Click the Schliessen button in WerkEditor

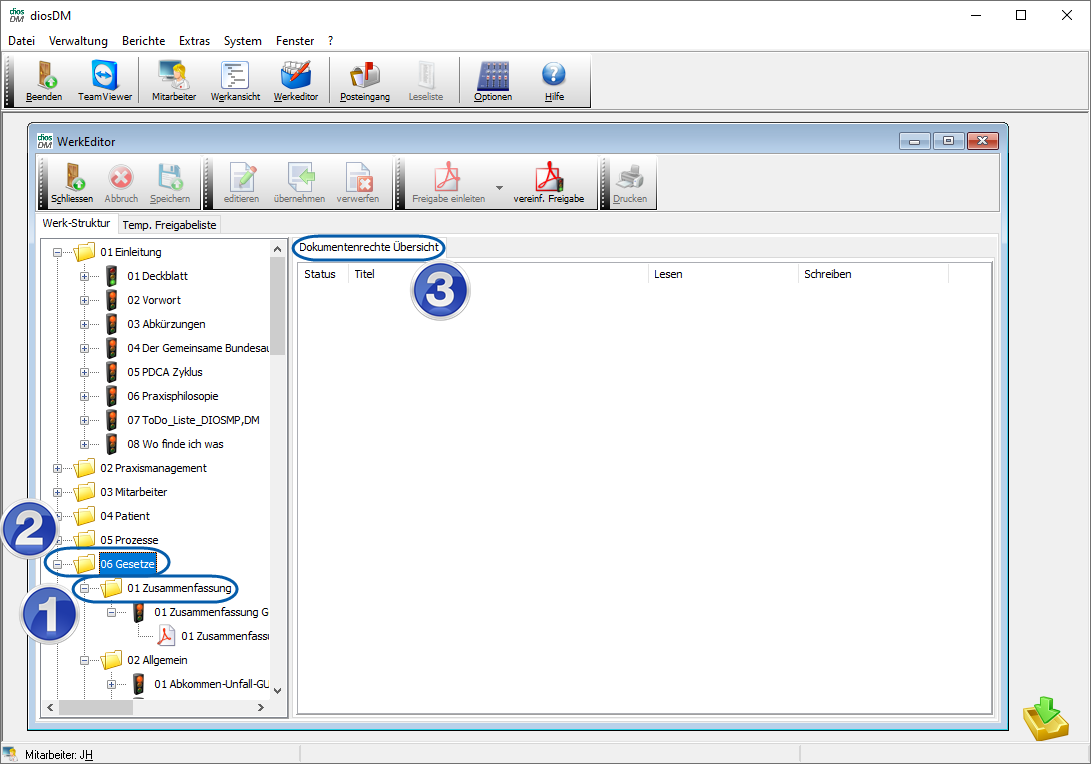[x=72, y=183]
